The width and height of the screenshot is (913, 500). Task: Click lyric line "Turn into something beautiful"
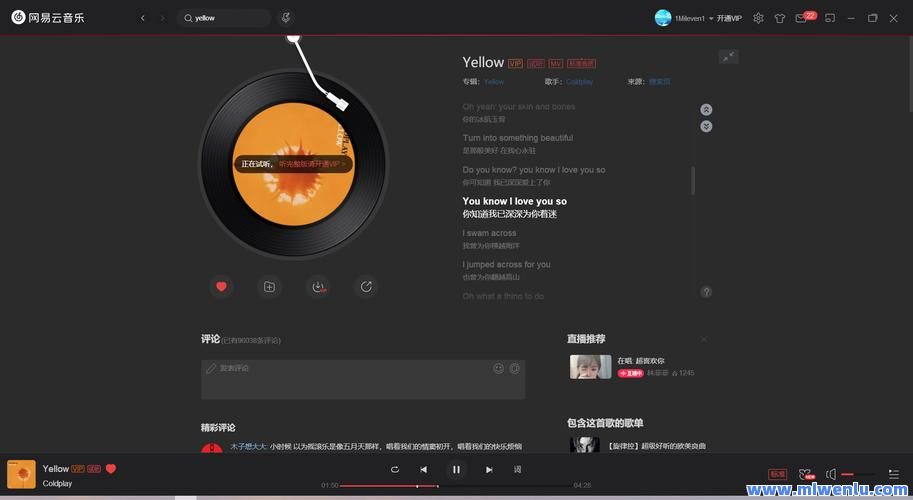[518, 138]
